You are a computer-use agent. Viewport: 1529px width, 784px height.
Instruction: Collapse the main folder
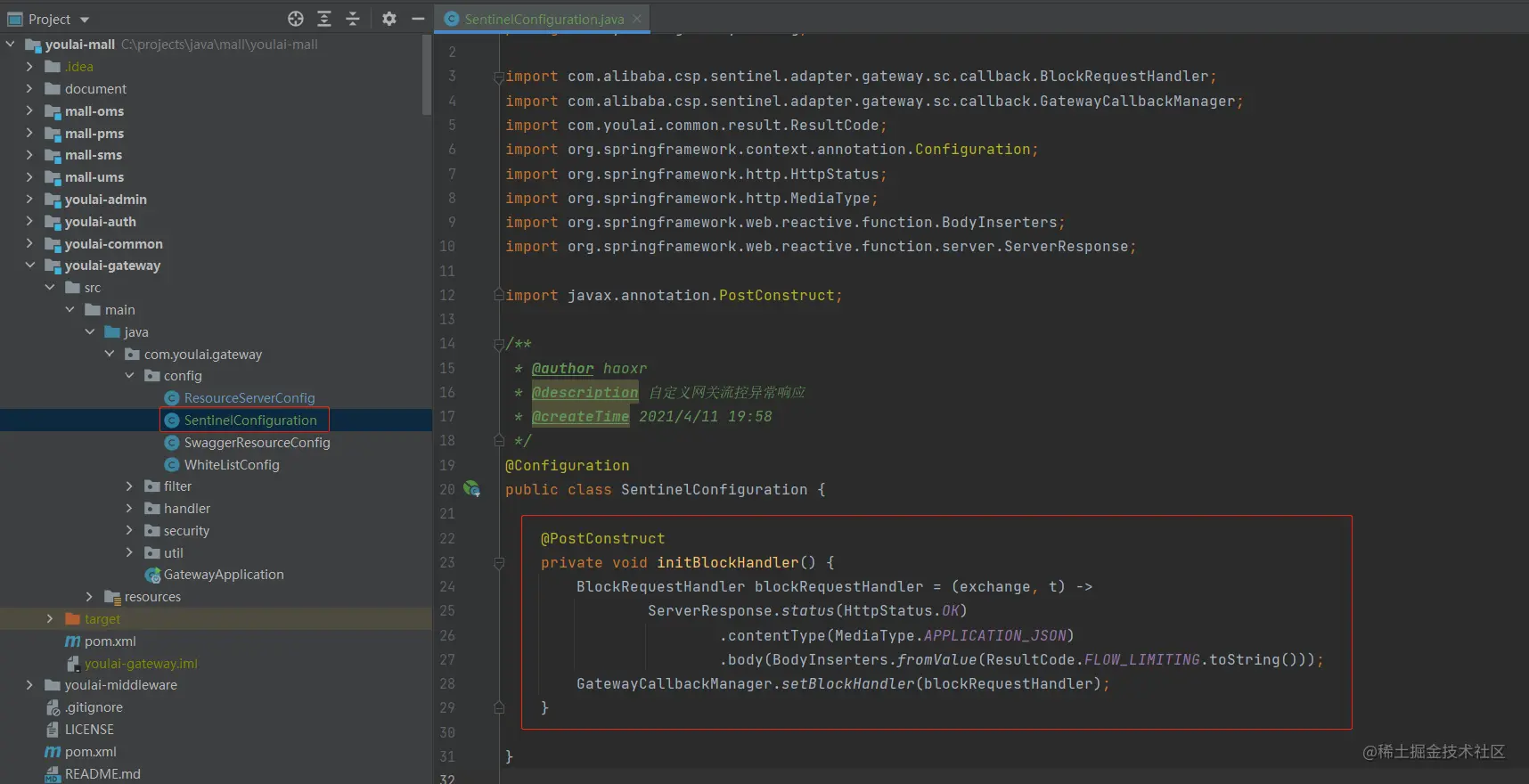(69, 309)
